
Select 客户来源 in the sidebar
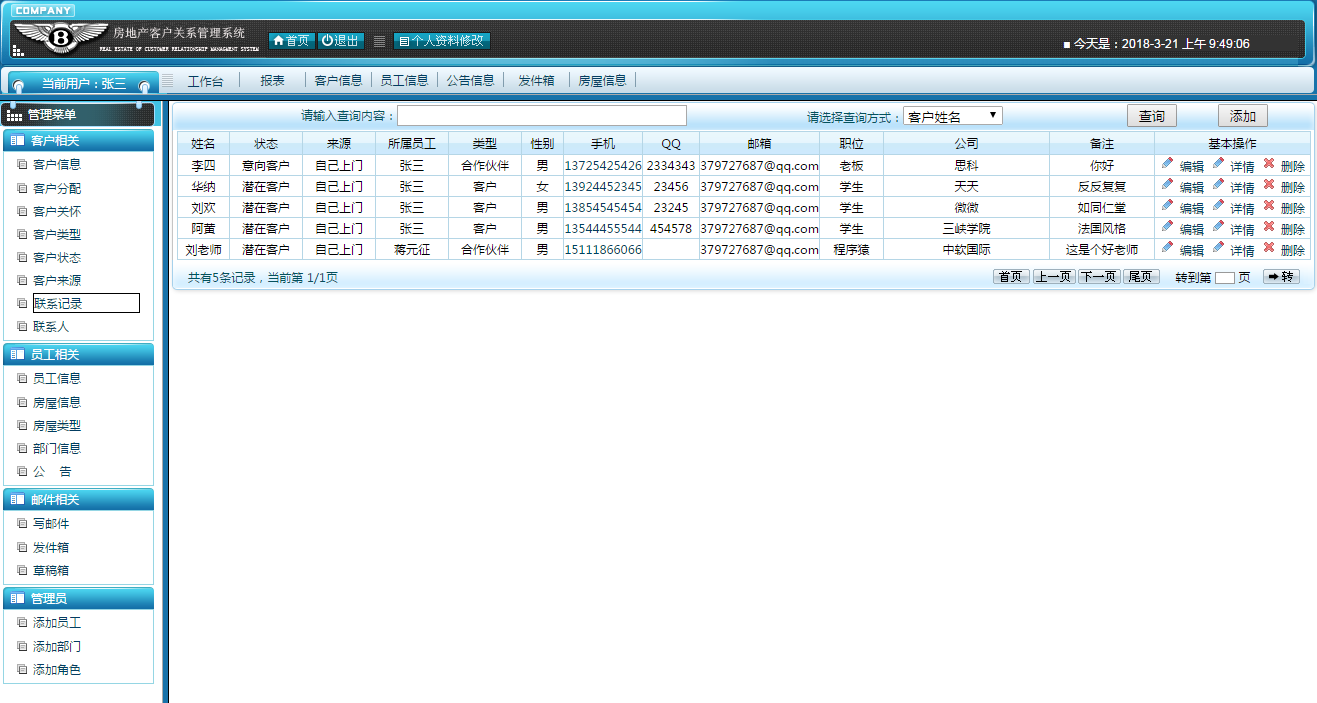click(x=57, y=280)
